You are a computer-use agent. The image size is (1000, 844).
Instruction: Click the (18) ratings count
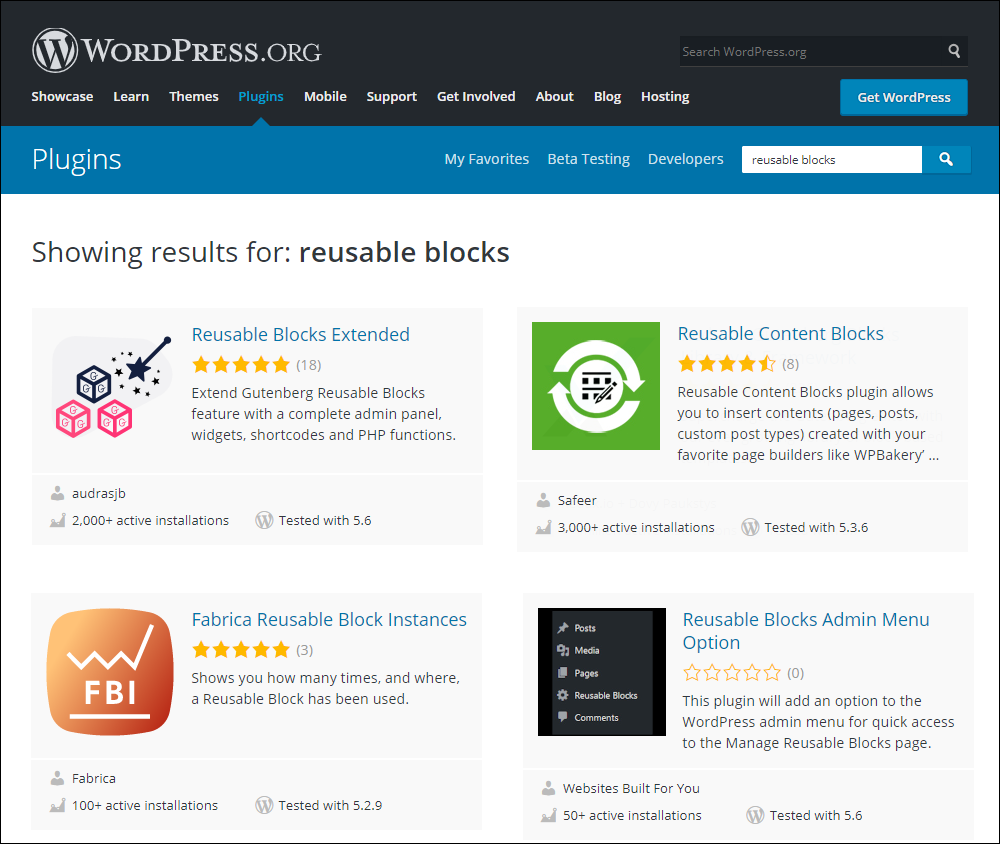(309, 365)
